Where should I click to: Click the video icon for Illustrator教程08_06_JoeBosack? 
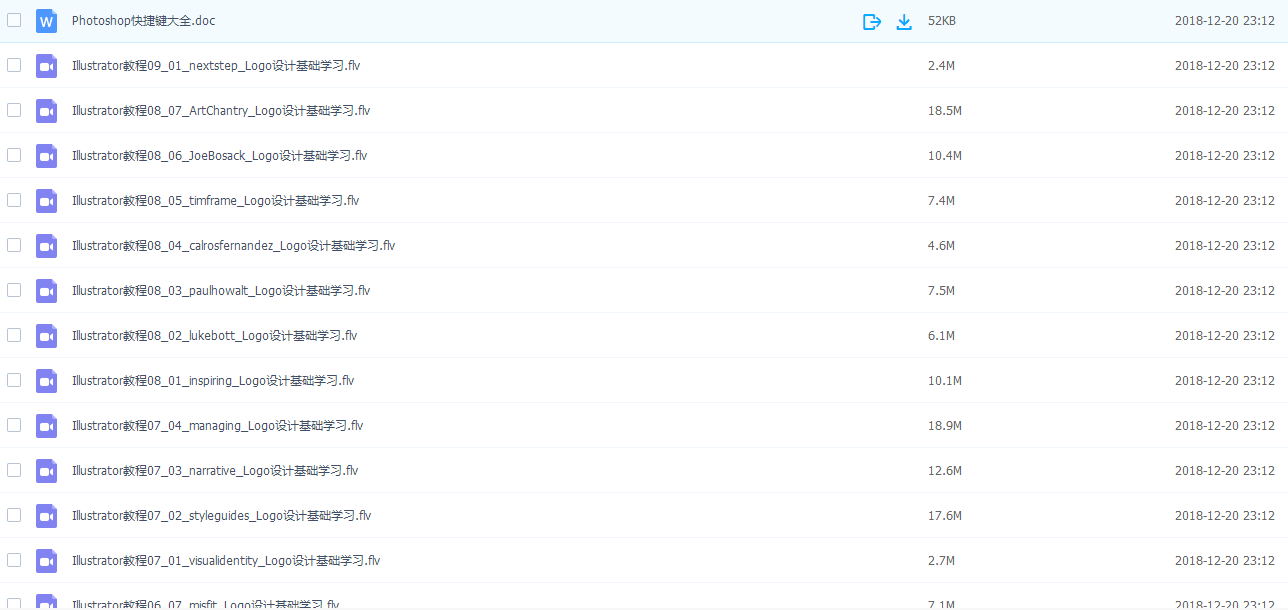(x=46, y=156)
